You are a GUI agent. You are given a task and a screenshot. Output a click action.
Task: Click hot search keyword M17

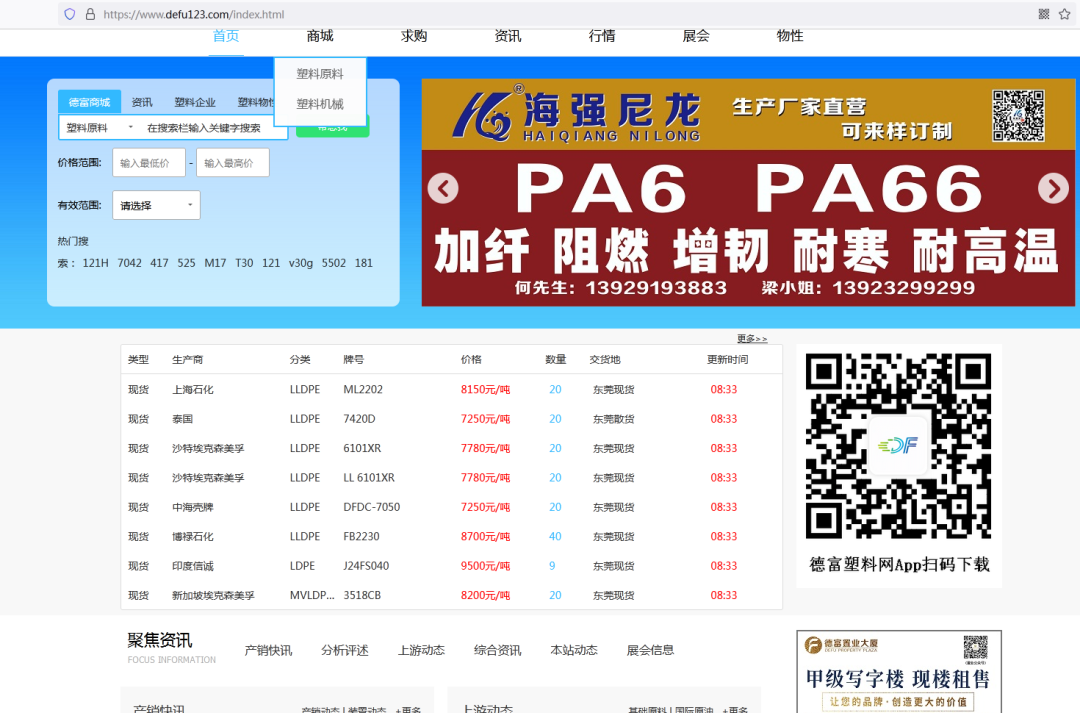click(215, 263)
